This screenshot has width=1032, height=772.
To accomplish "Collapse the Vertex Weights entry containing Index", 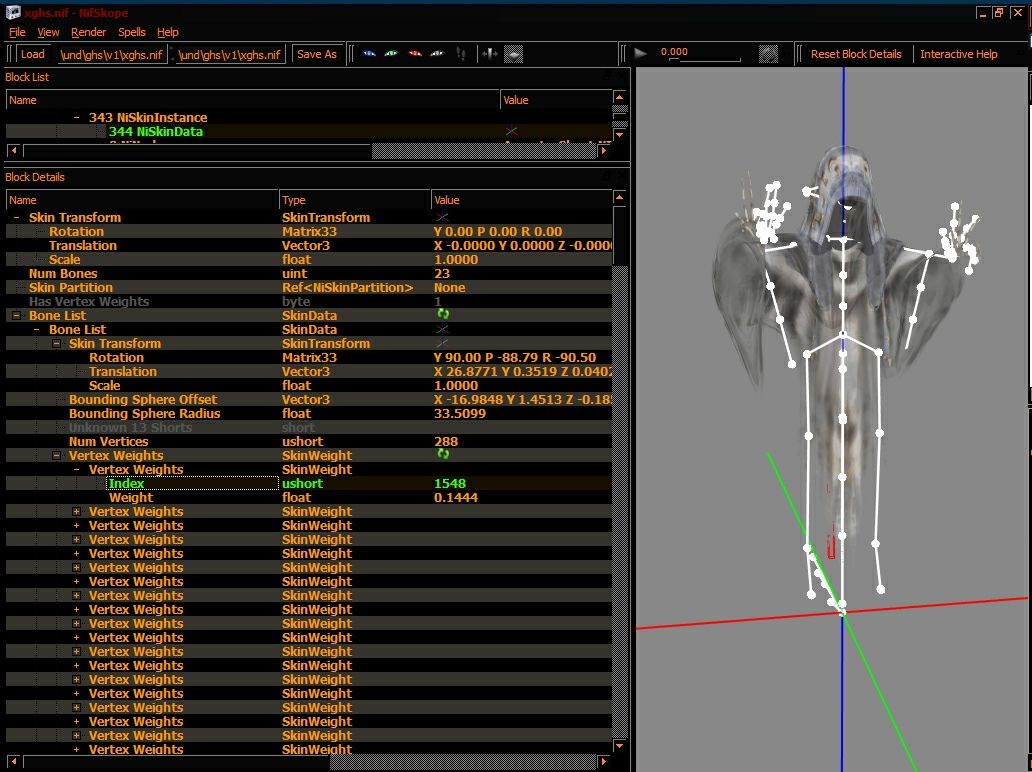I will [x=76, y=469].
